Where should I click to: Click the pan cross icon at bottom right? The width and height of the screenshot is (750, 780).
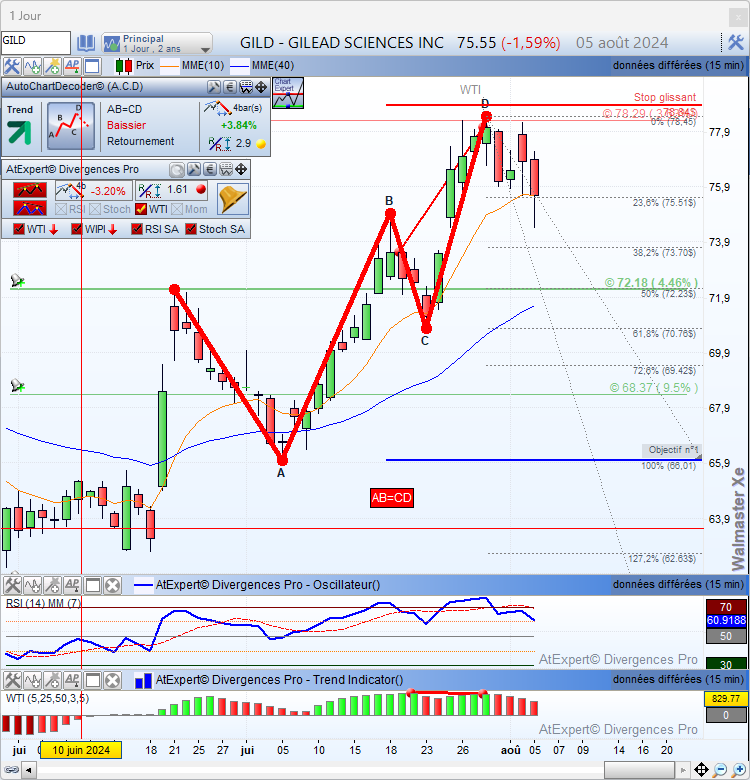(x=701, y=770)
